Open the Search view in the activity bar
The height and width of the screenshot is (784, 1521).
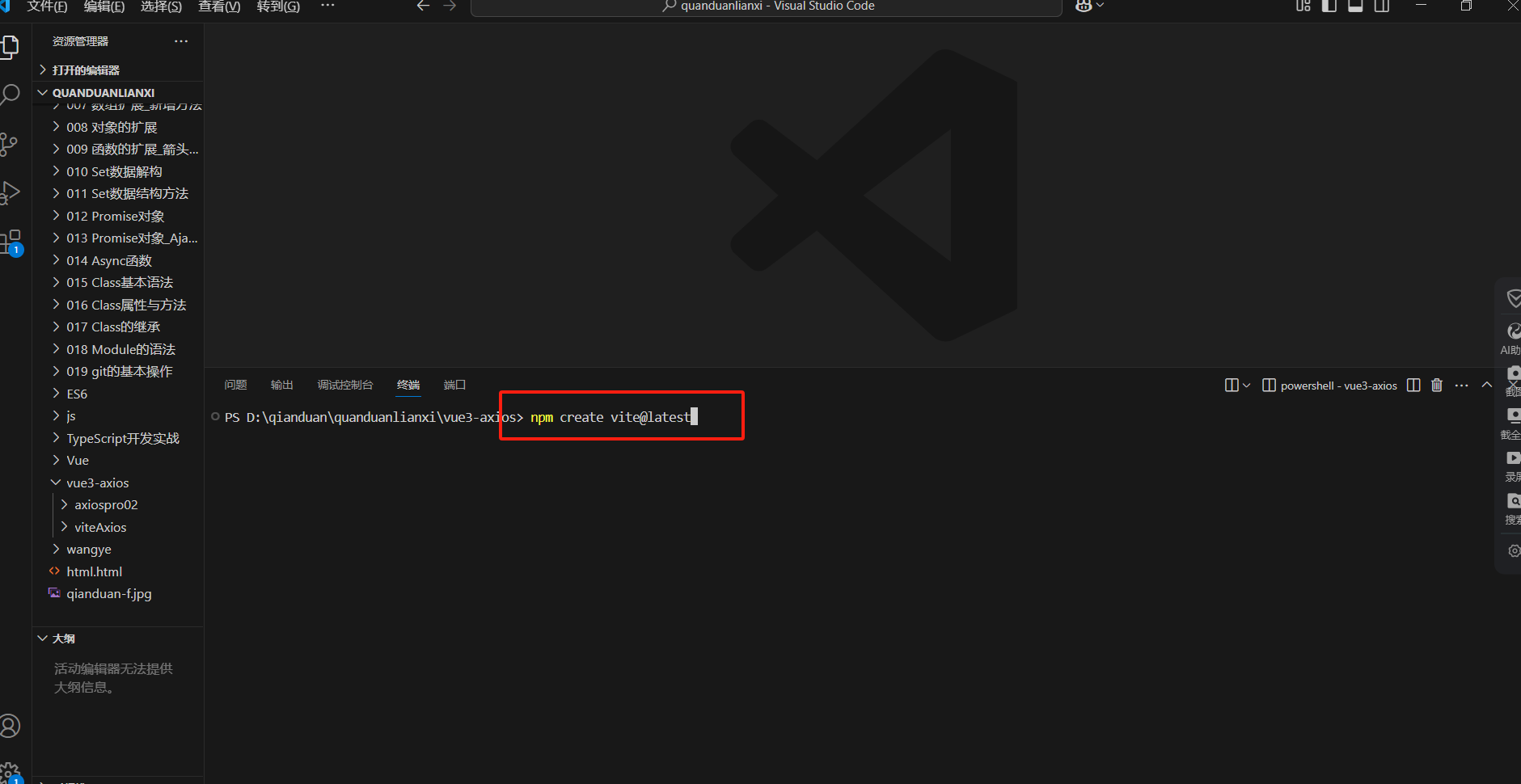click(10, 95)
